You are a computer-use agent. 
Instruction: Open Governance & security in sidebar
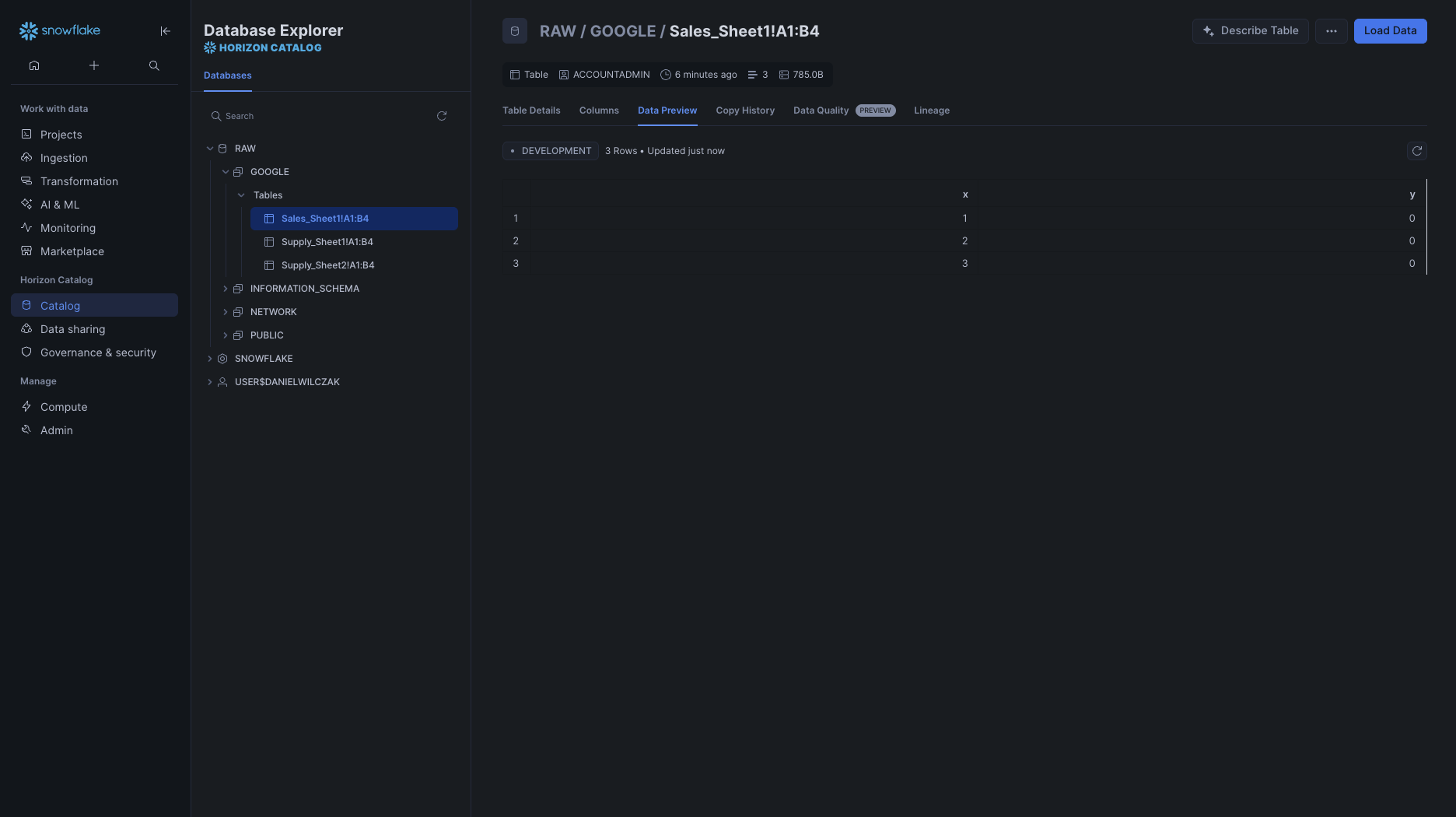(x=98, y=352)
